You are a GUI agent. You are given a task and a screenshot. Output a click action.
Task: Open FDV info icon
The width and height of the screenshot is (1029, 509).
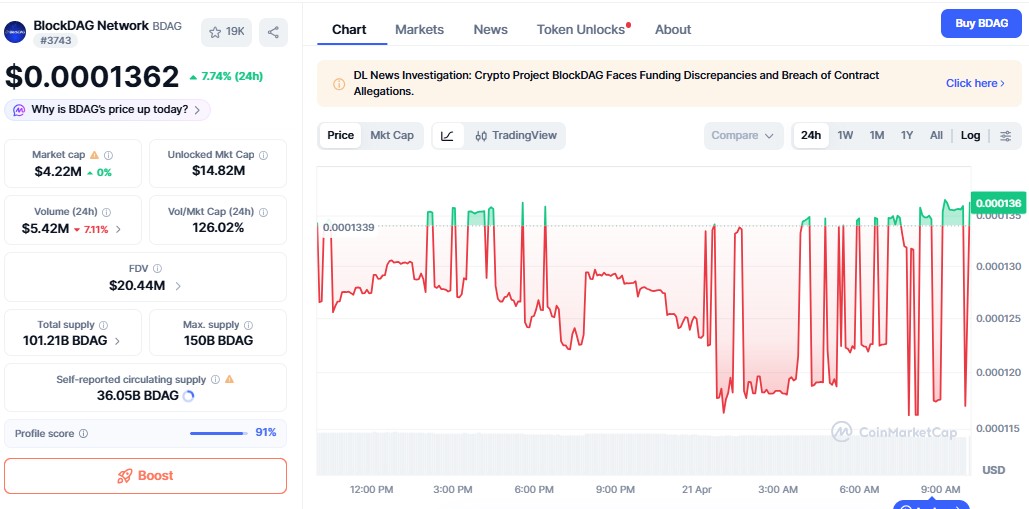(x=158, y=268)
